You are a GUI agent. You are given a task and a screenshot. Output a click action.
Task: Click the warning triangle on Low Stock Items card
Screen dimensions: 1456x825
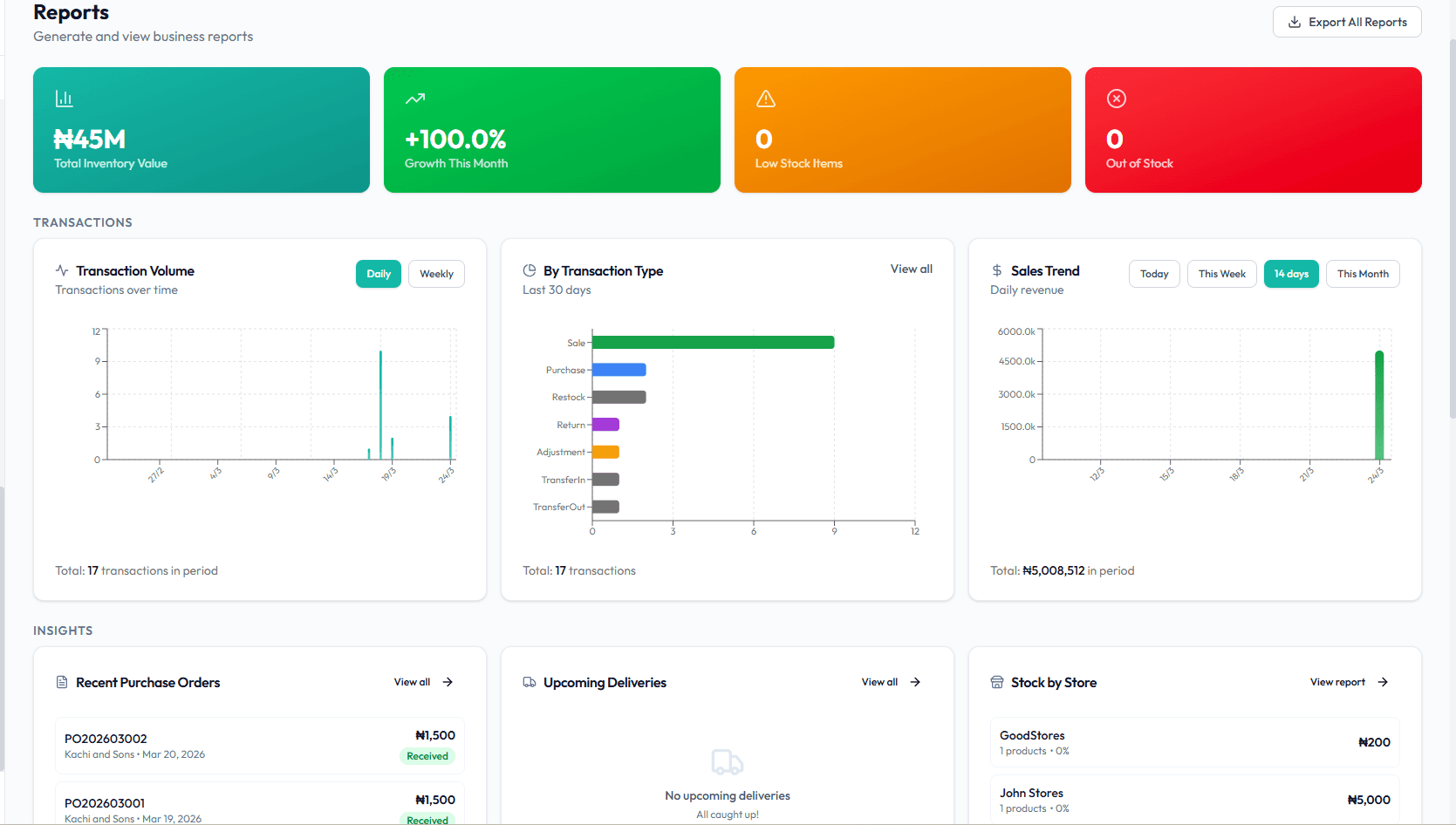point(765,98)
